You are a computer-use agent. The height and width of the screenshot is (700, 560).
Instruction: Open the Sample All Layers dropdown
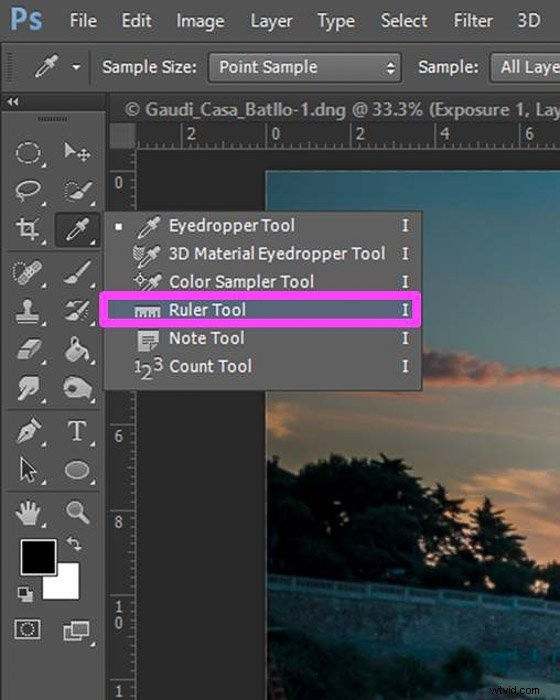pyautogui.click(x=525, y=67)
